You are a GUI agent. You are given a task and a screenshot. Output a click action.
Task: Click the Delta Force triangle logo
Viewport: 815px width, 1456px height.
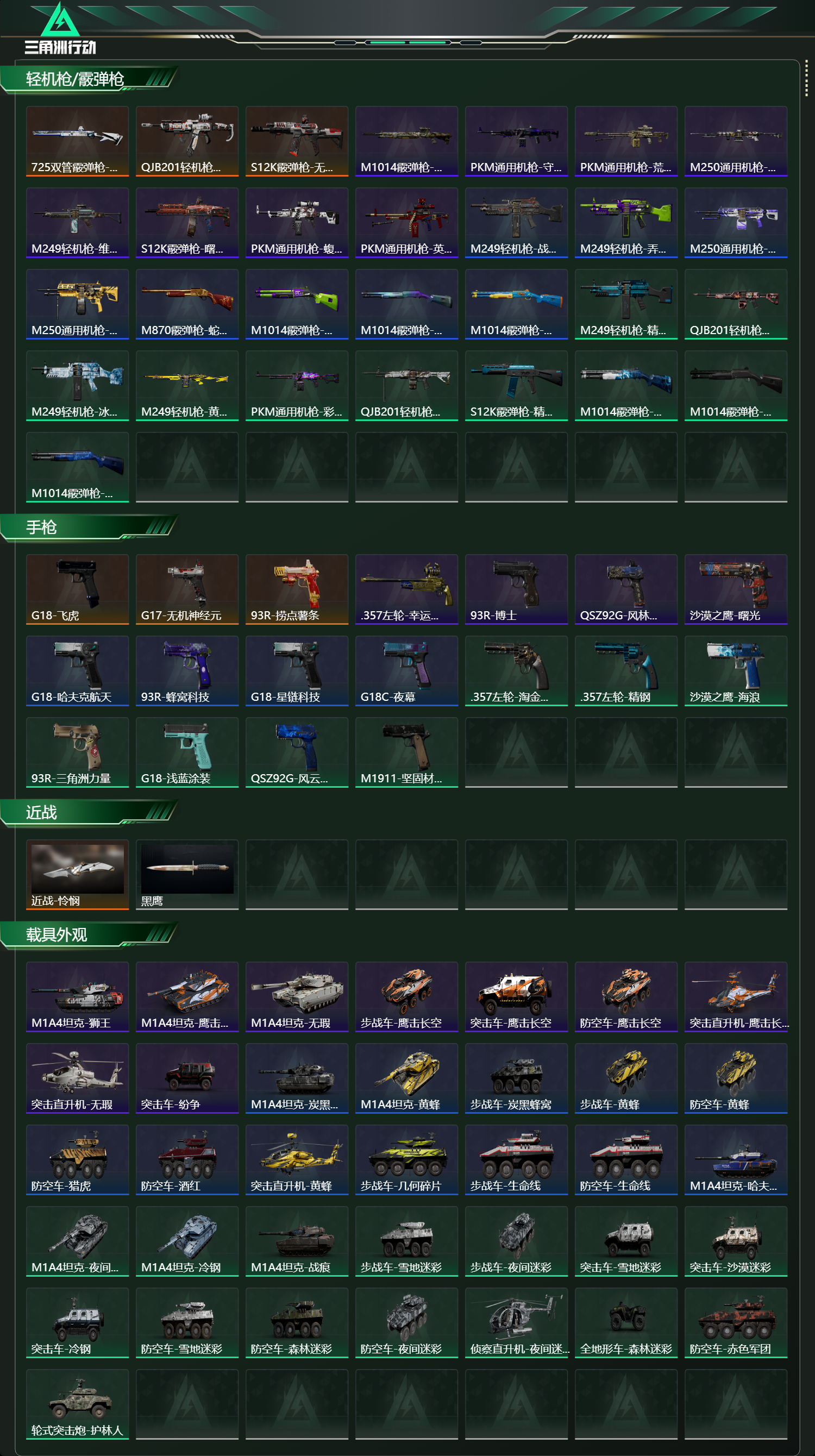coord(60,27)
